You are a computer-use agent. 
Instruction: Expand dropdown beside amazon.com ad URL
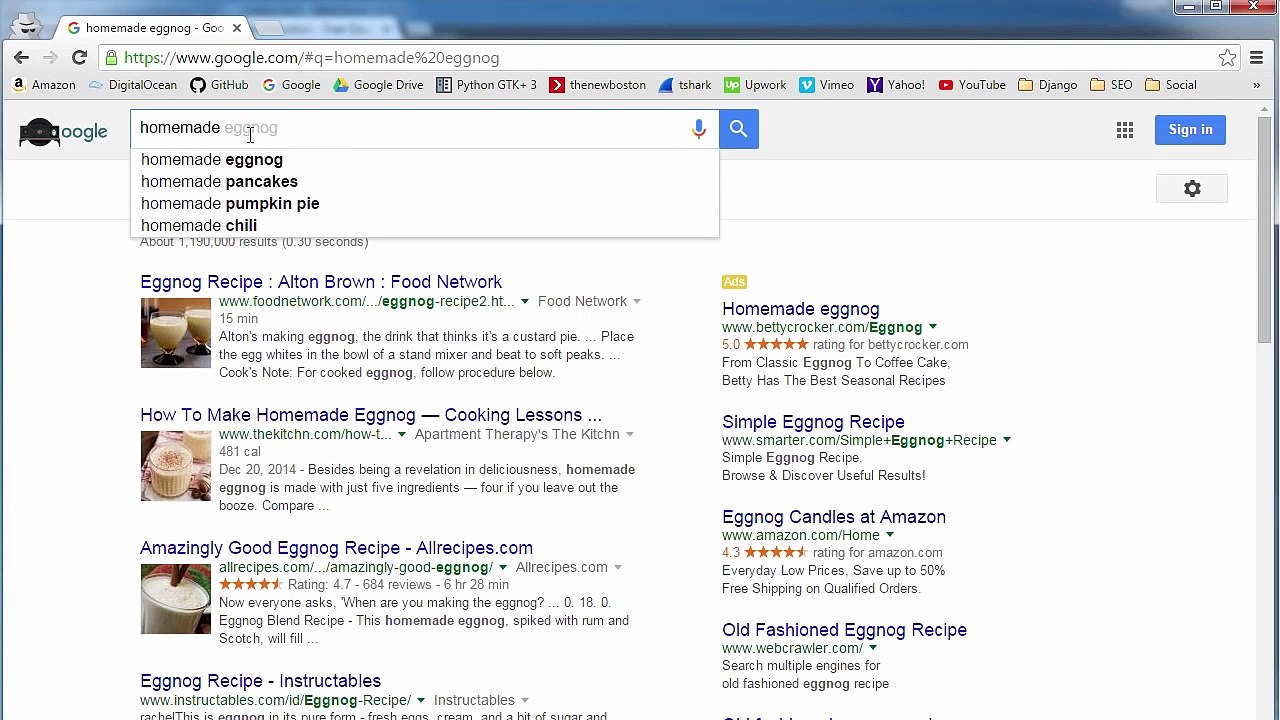click(x=889, y=536)
